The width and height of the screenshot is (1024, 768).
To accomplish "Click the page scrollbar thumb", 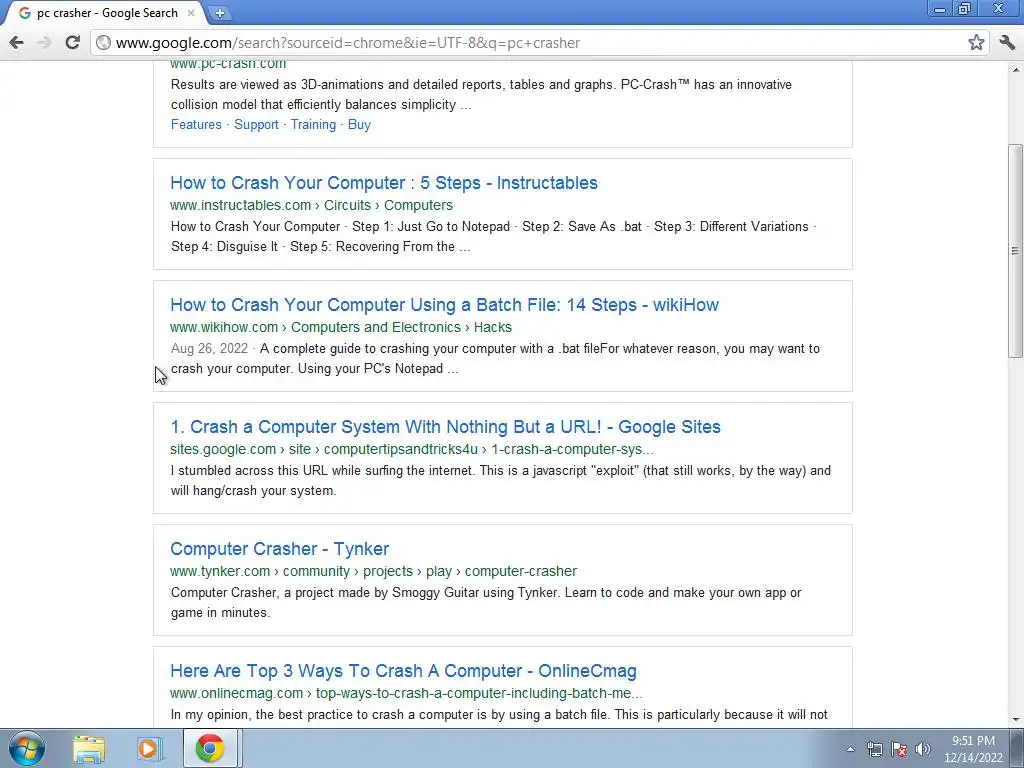I will pyautogui.click(x=1015, y=250).
